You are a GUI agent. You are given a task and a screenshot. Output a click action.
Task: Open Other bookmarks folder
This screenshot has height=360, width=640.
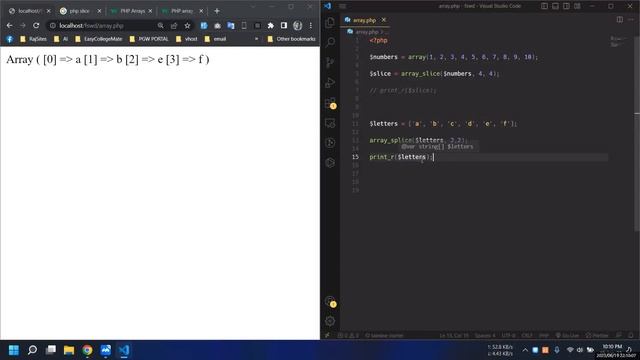tap(291, 39)
